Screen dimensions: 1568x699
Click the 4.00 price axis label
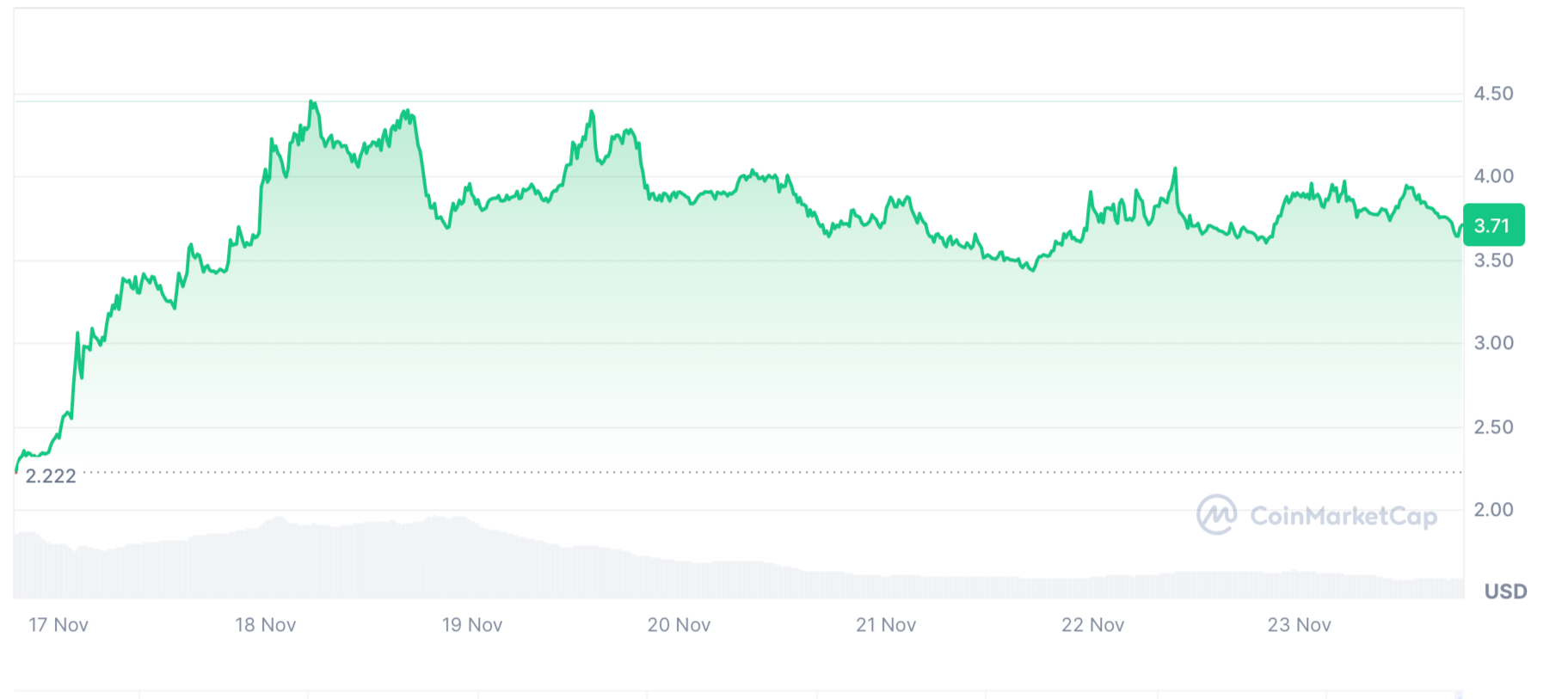[x=1493, y=176]
